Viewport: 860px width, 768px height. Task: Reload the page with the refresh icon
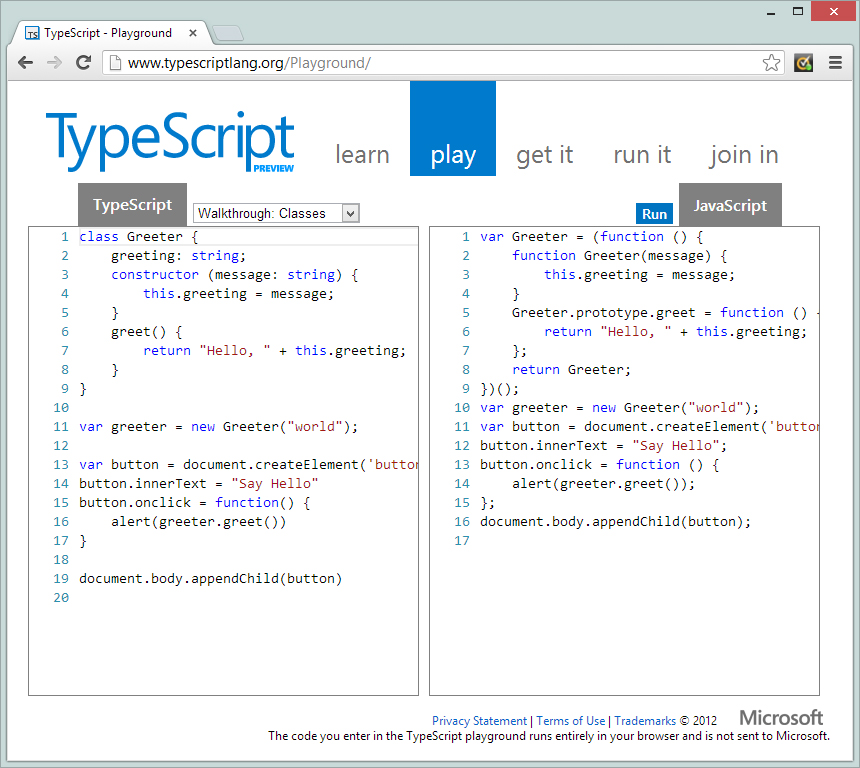point(83,63)
